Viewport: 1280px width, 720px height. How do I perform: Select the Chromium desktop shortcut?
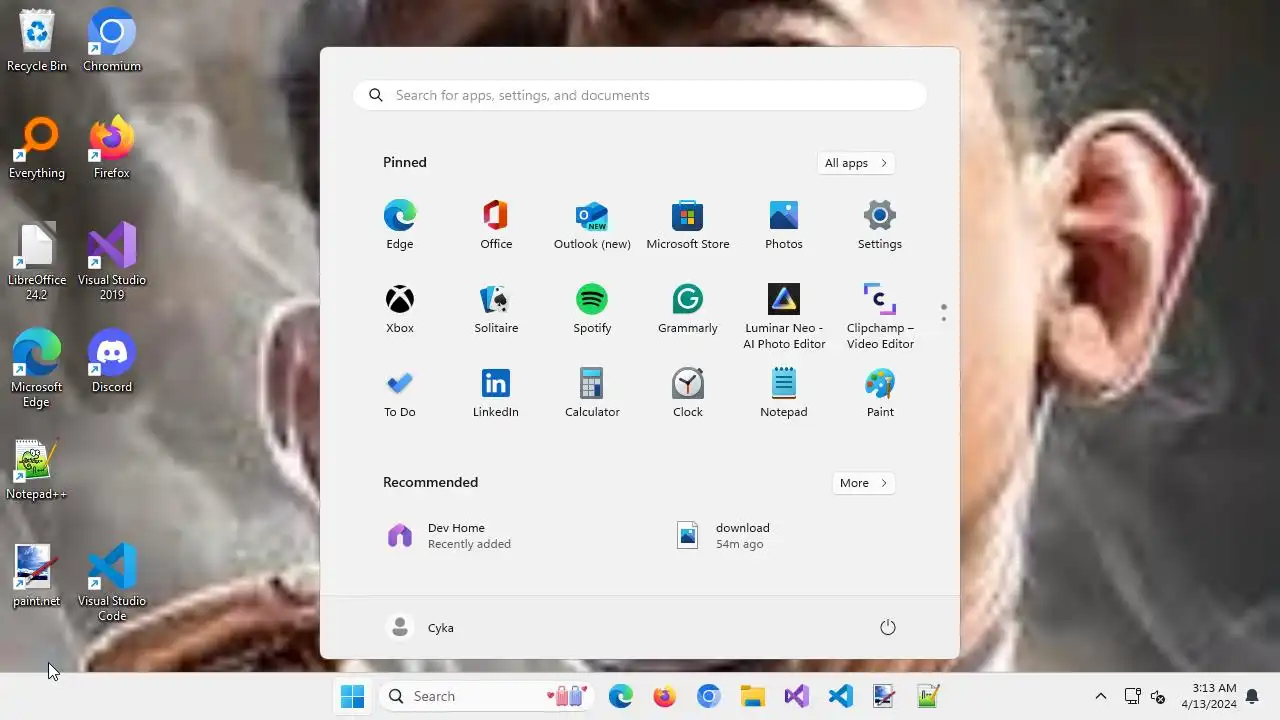coord(112,41)
